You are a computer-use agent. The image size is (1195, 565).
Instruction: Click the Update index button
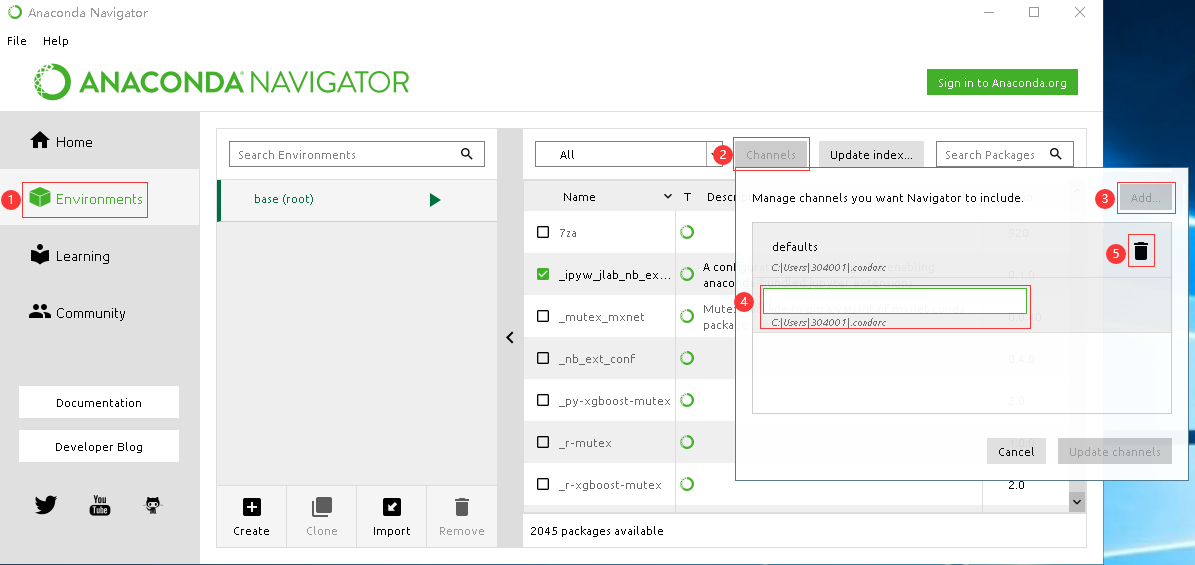(x=871, y=154)
